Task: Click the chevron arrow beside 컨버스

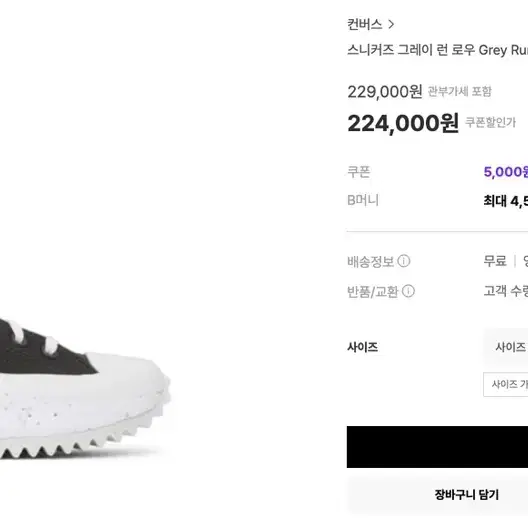Action: [391, 24]
